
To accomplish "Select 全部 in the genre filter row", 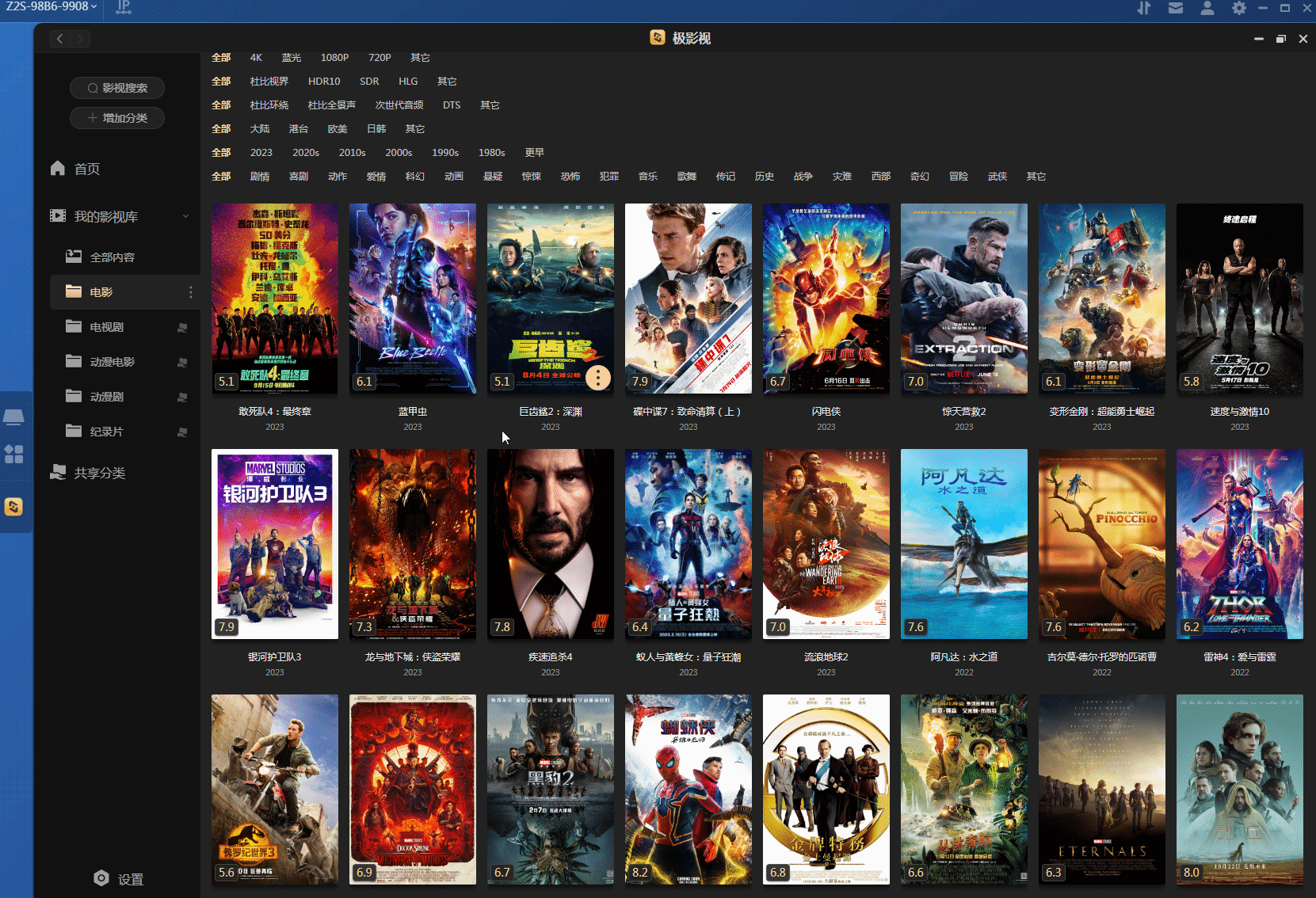I will coord(221,177).
